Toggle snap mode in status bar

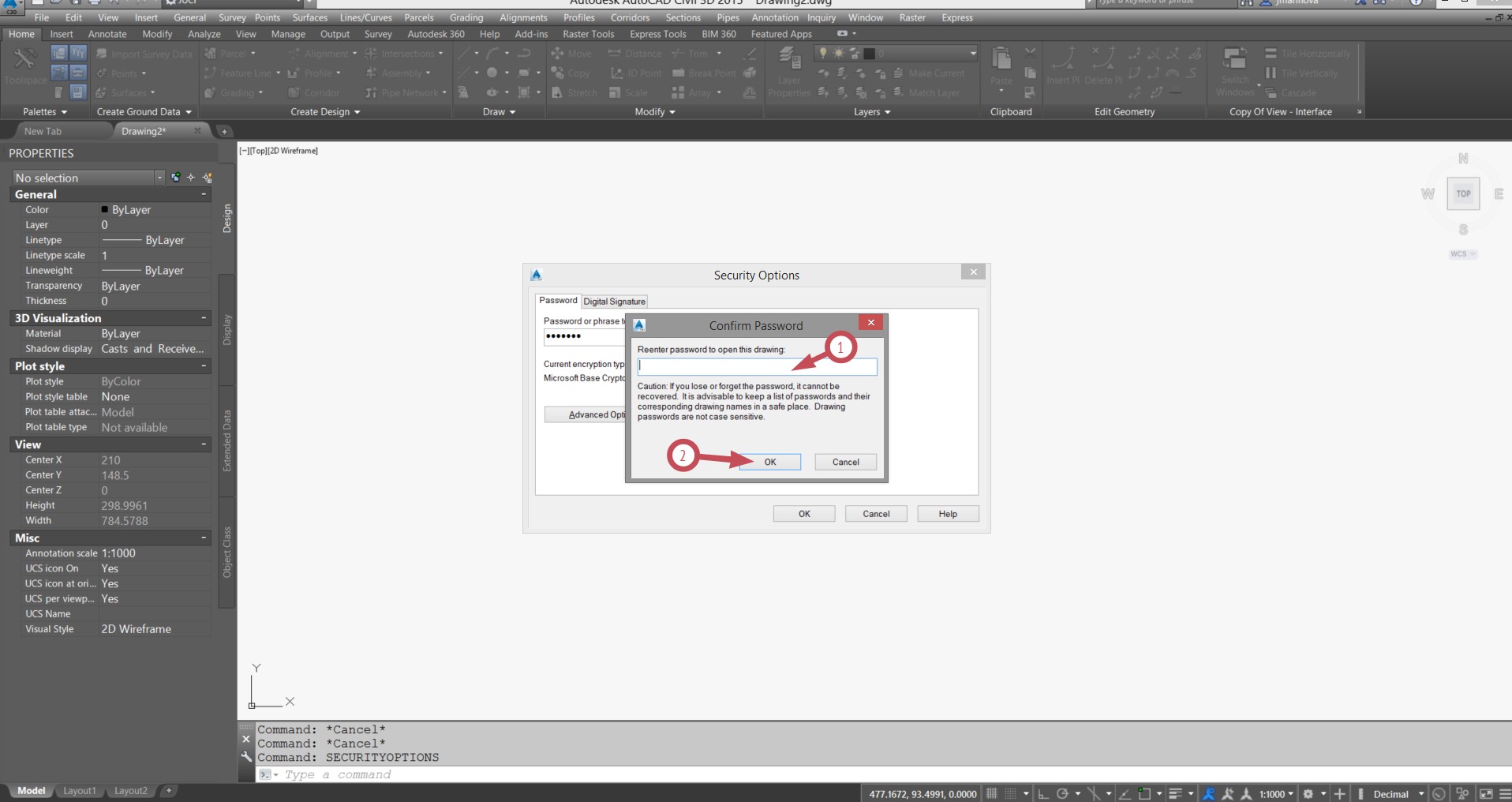tap(1010, 794)
